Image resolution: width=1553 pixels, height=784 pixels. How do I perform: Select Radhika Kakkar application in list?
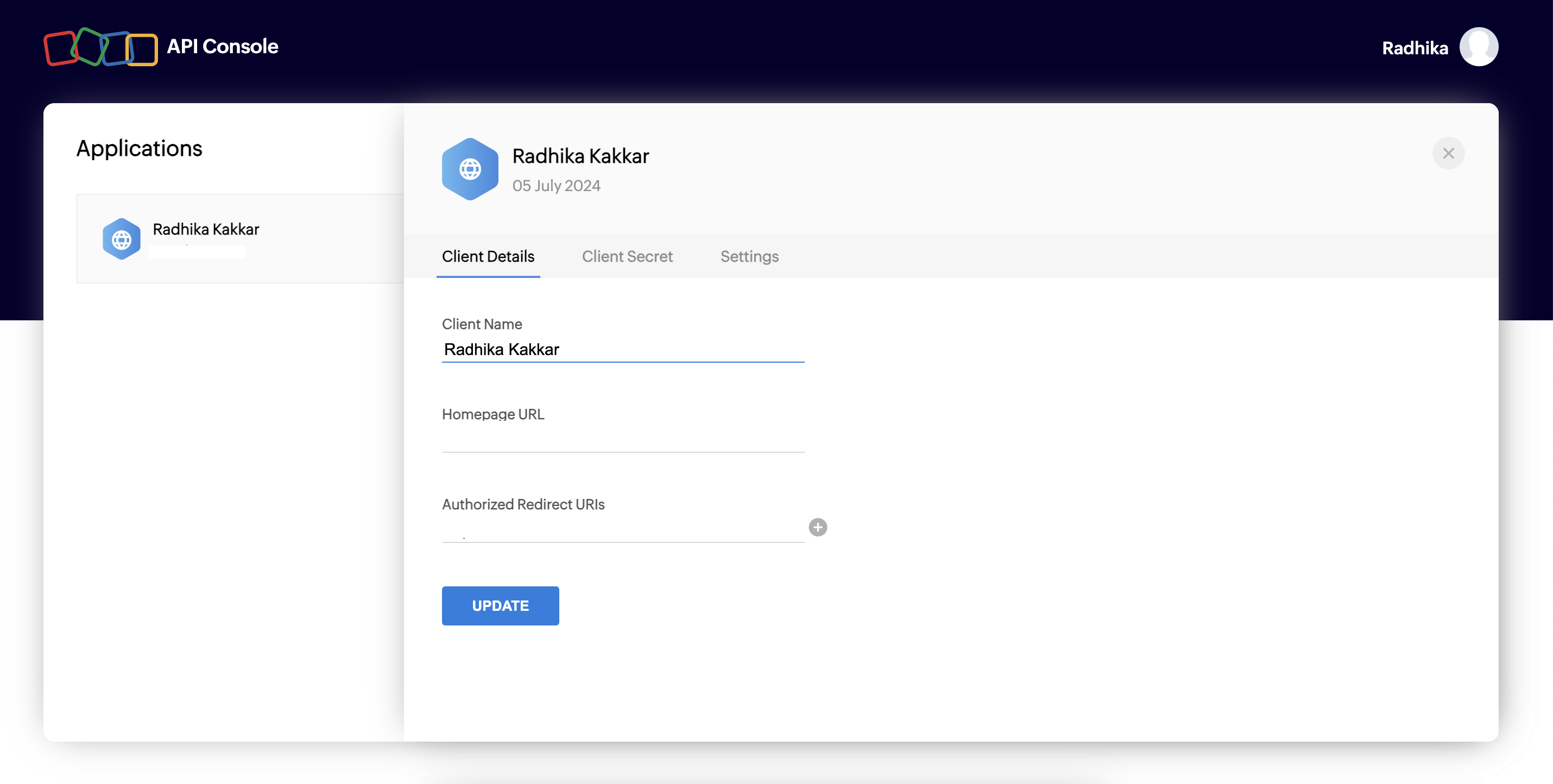point(240,239)
